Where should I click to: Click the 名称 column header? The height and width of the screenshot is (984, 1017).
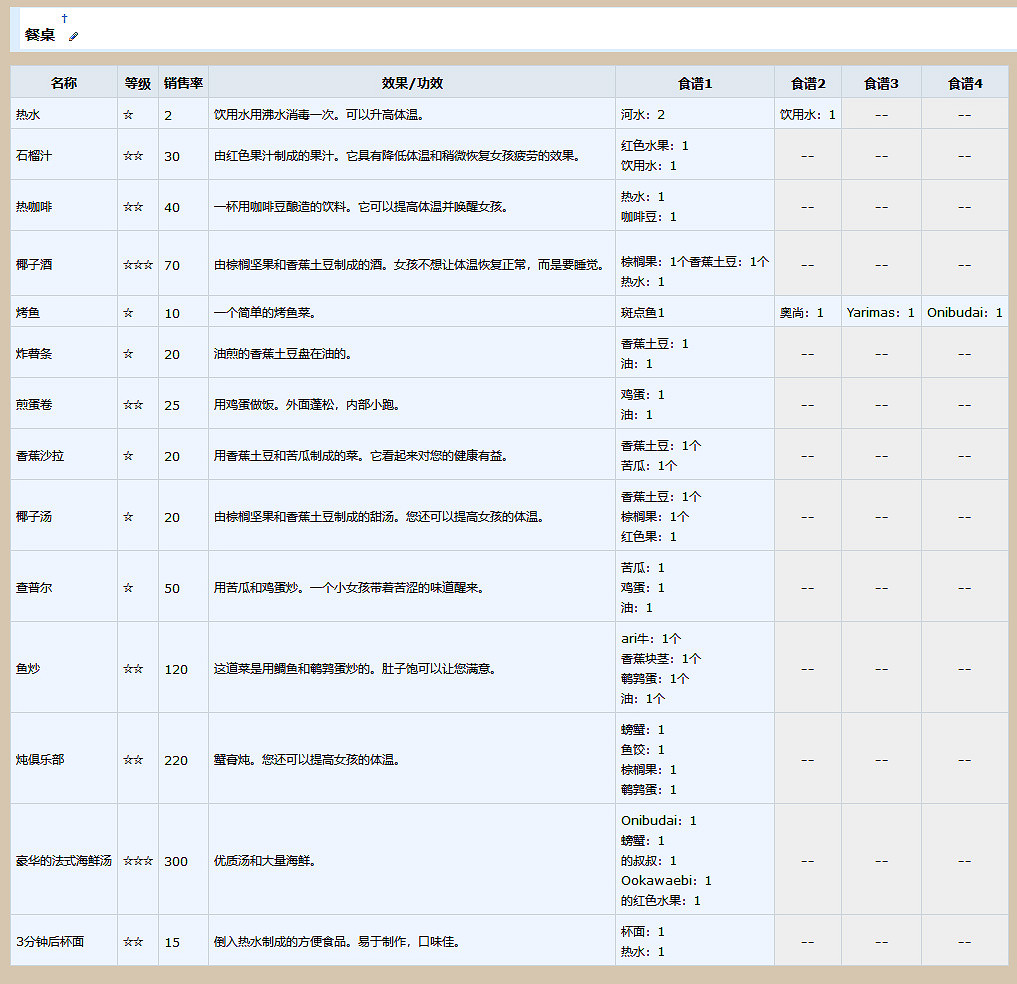[65, 82]
